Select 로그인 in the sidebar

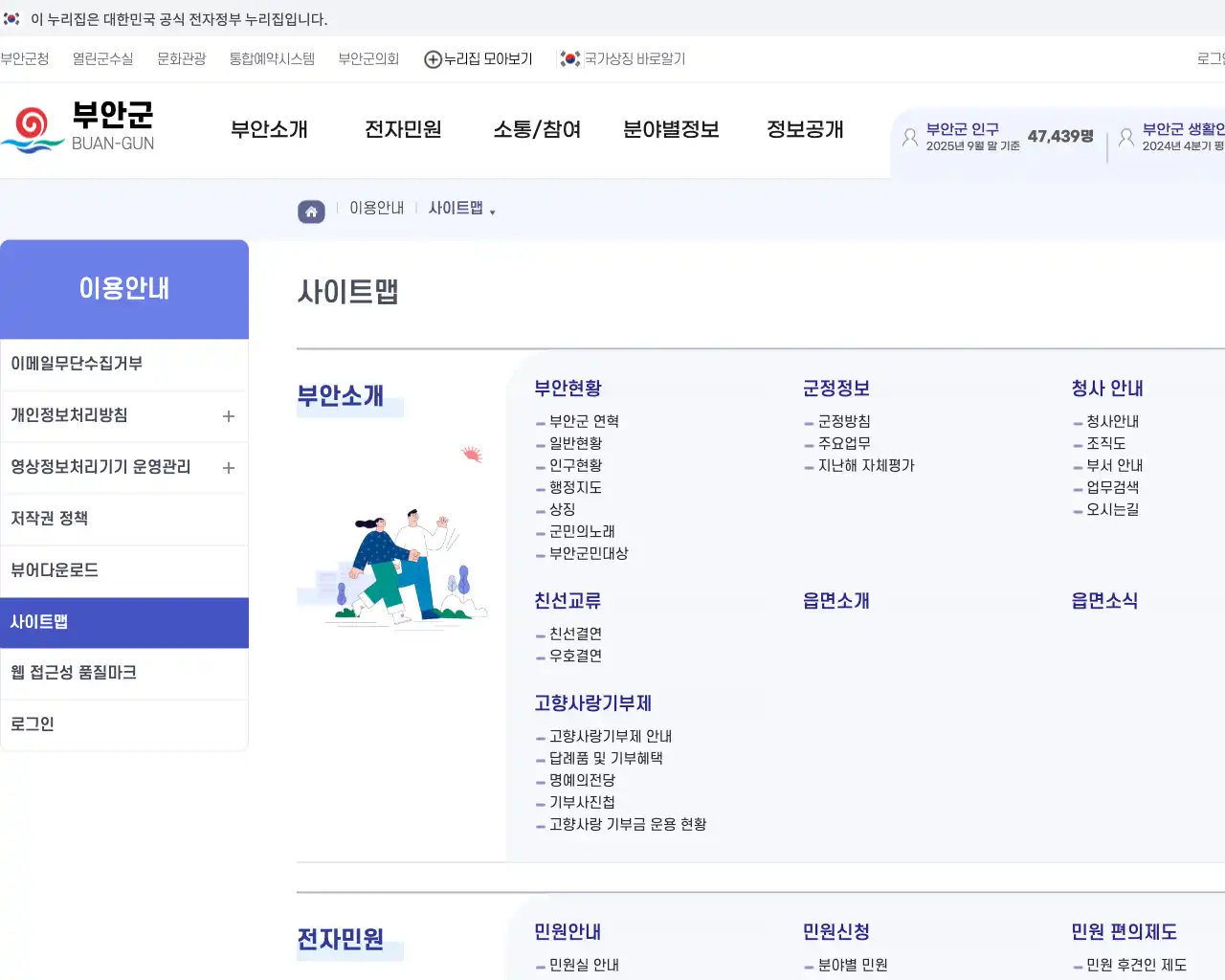coord(124,724)
